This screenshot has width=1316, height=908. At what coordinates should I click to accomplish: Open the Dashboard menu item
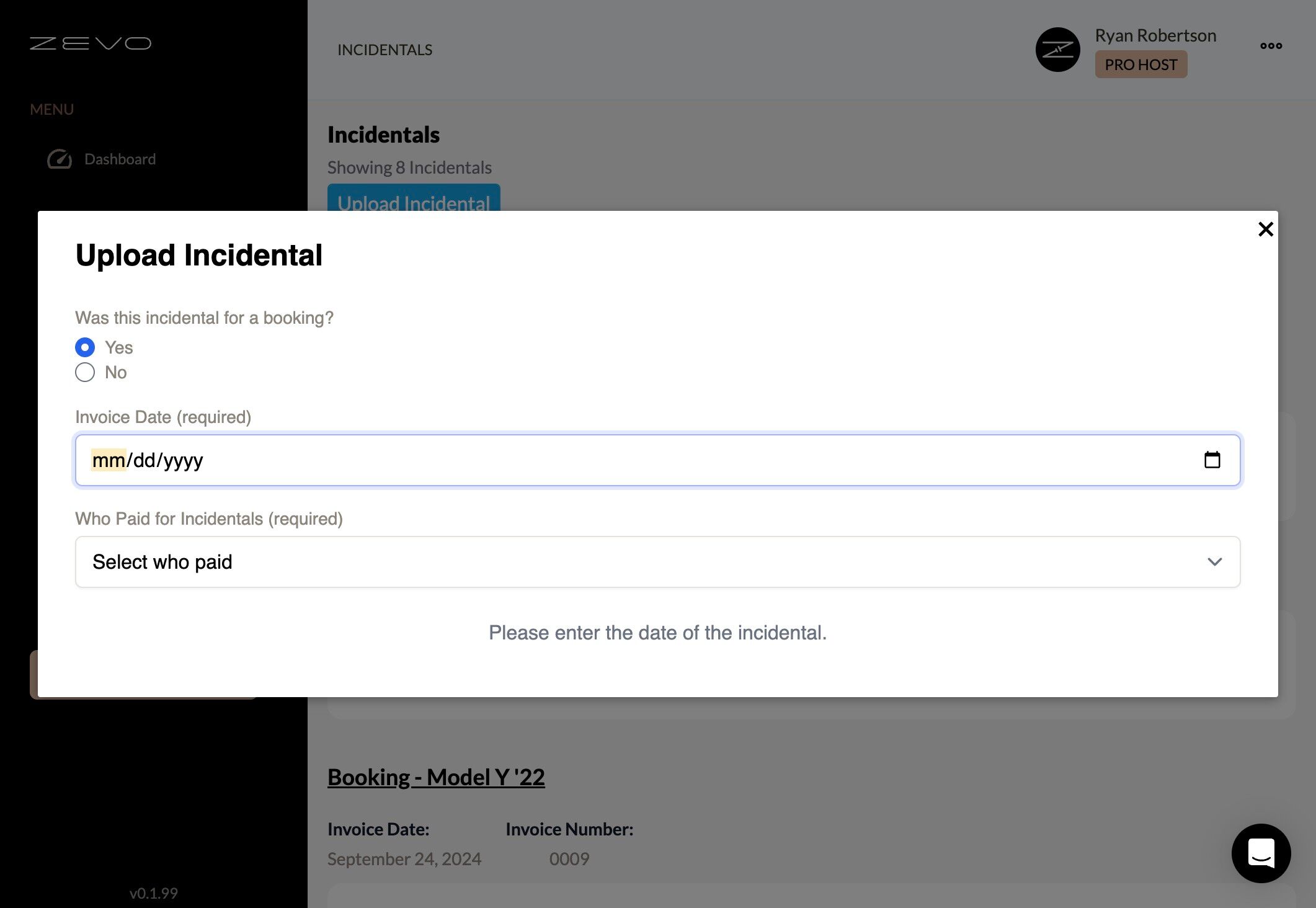pos(120,159)
